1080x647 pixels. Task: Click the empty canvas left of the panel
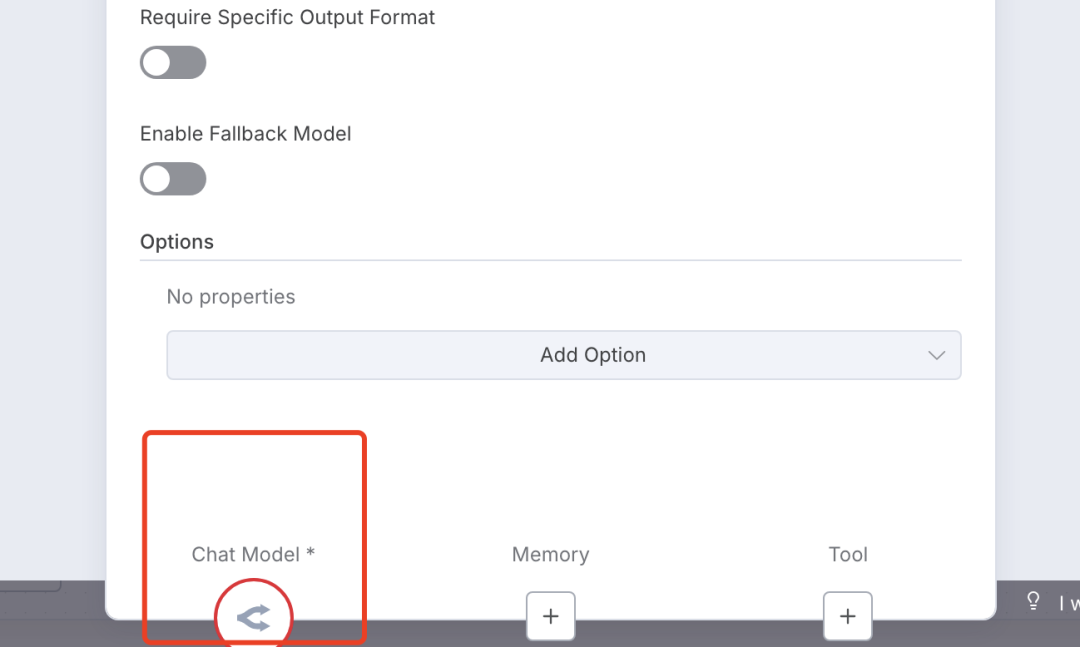pyautogui.click(x=52, y=300)
